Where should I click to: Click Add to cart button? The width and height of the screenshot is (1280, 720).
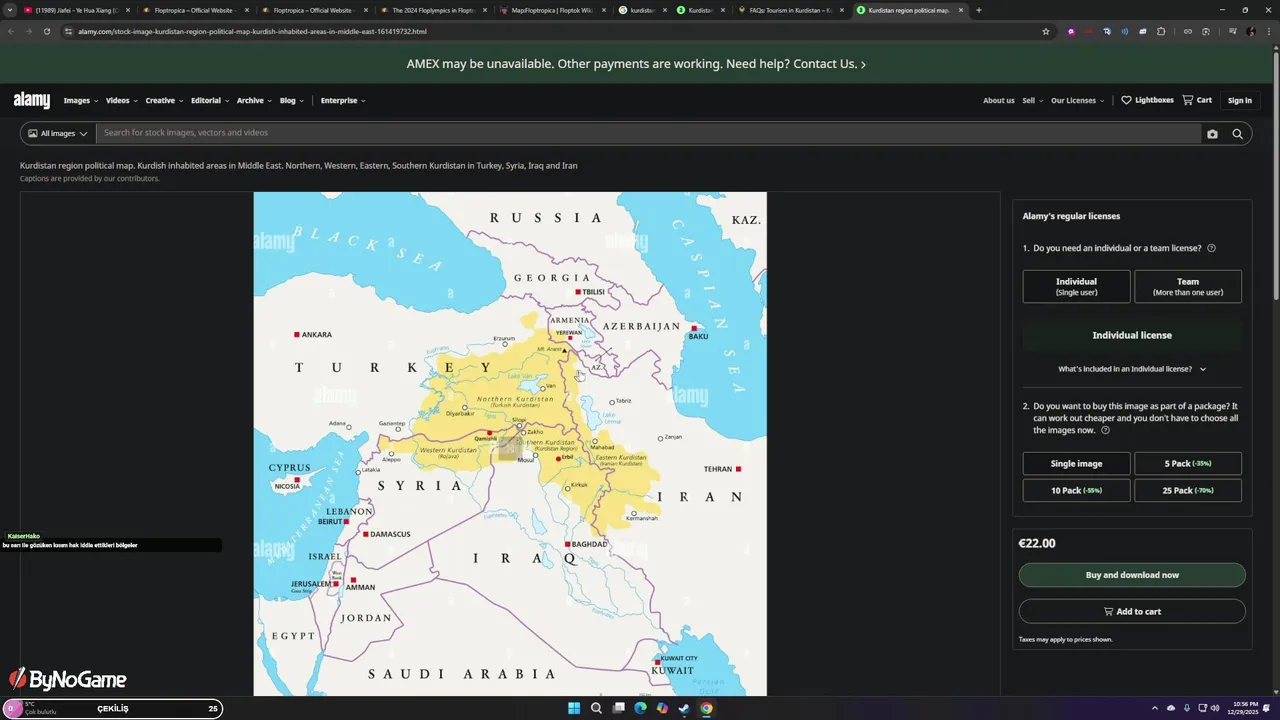1132,611
